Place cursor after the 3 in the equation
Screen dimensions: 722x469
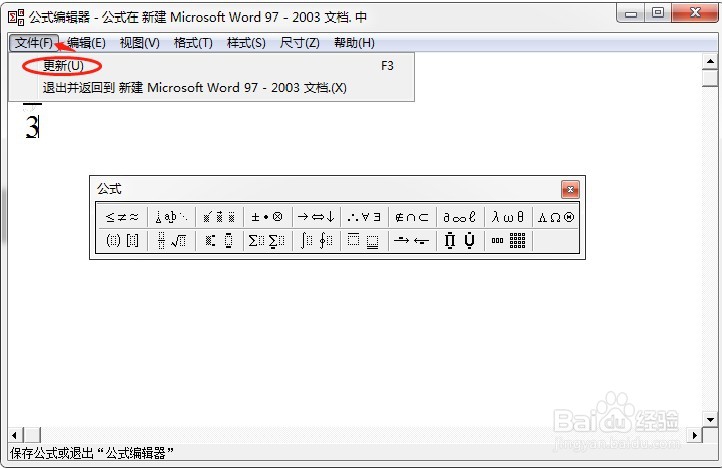click(39, 127)
